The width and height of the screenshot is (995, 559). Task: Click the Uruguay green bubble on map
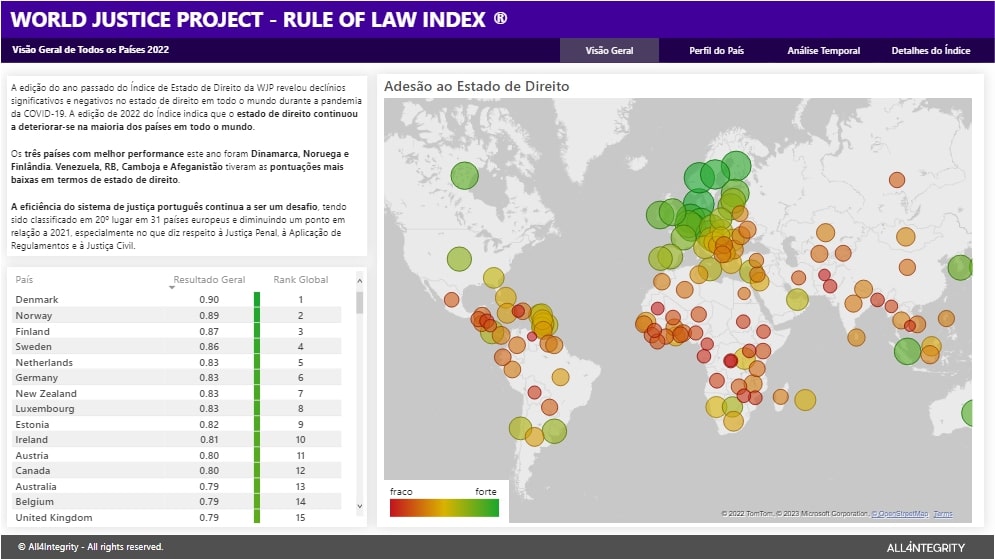click(x=554, y=431)
